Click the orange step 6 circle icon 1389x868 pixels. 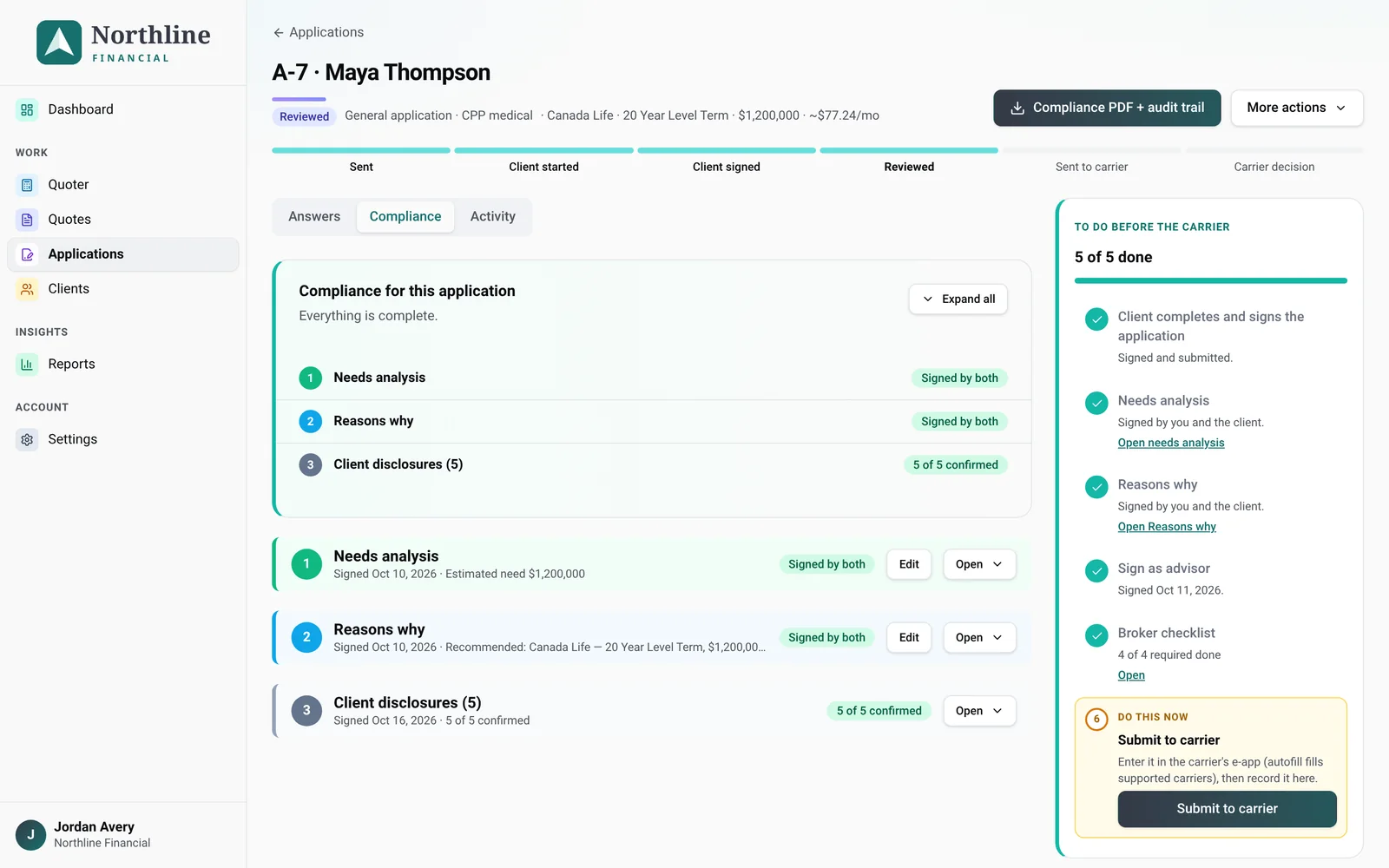(1096, 719)
